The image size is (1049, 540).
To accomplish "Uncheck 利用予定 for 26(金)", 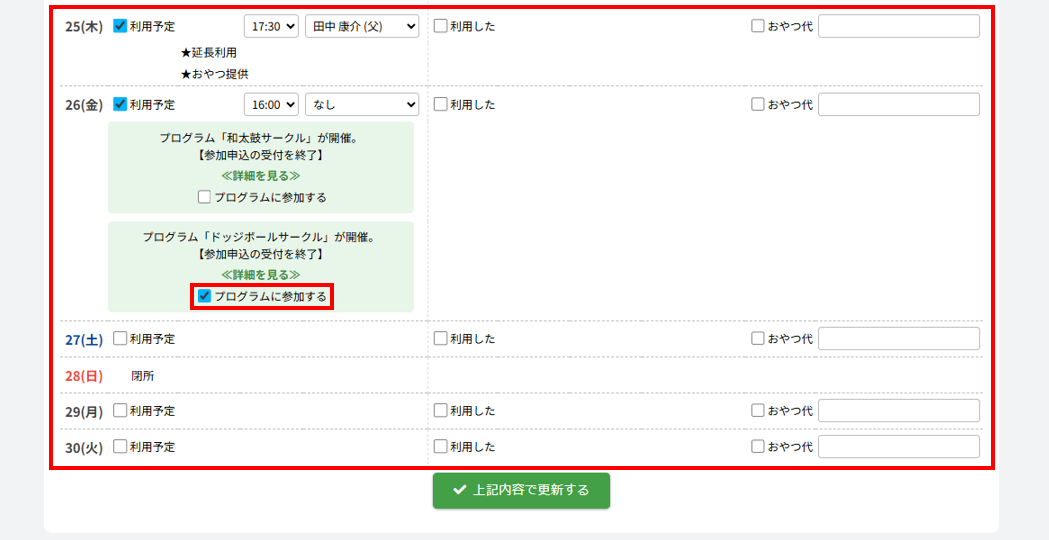I will click(x=121, y=104).
